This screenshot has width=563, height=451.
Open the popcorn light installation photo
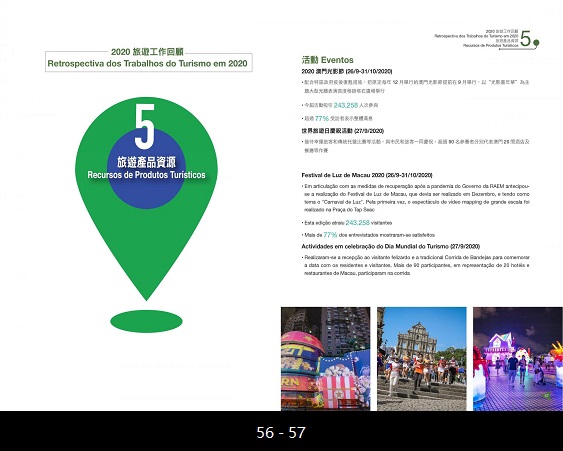tap(325, 359)
